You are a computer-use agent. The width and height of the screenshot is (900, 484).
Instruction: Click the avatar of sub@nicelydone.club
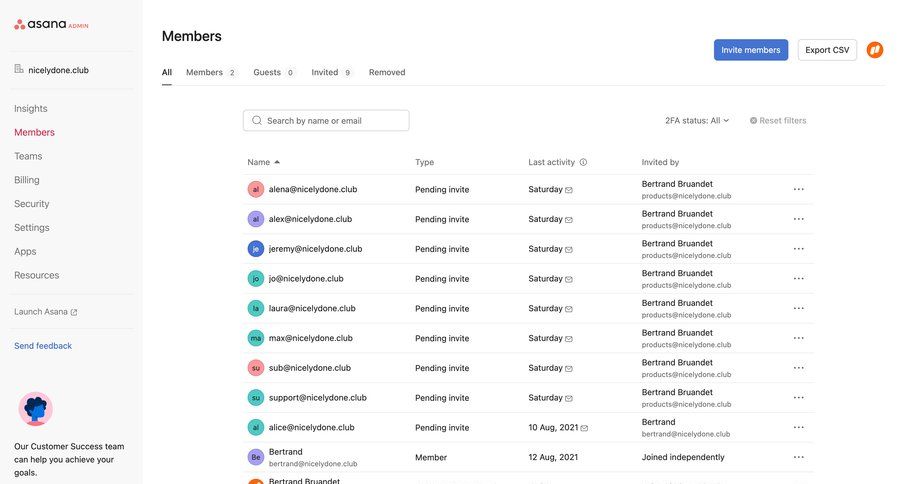[255, 368]
